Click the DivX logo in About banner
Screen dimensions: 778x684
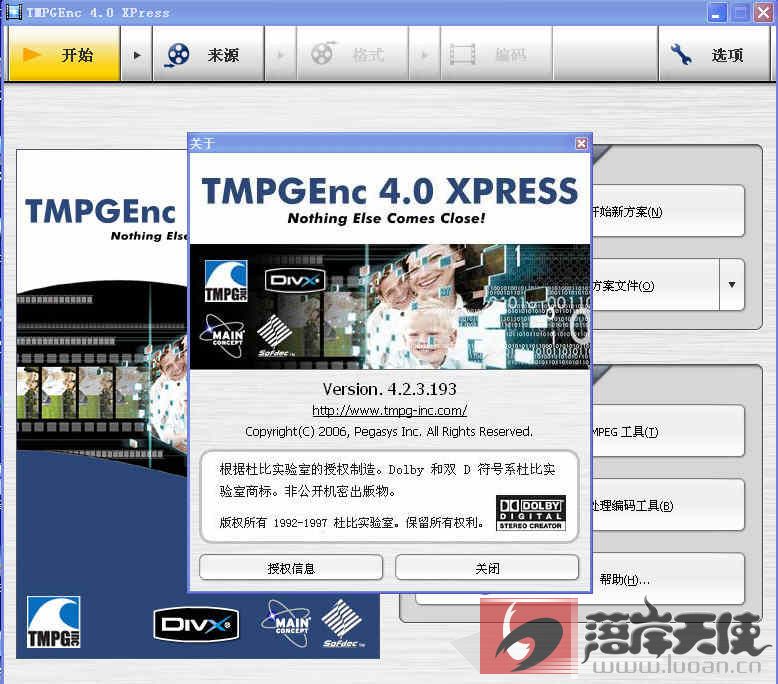(295, 280)
